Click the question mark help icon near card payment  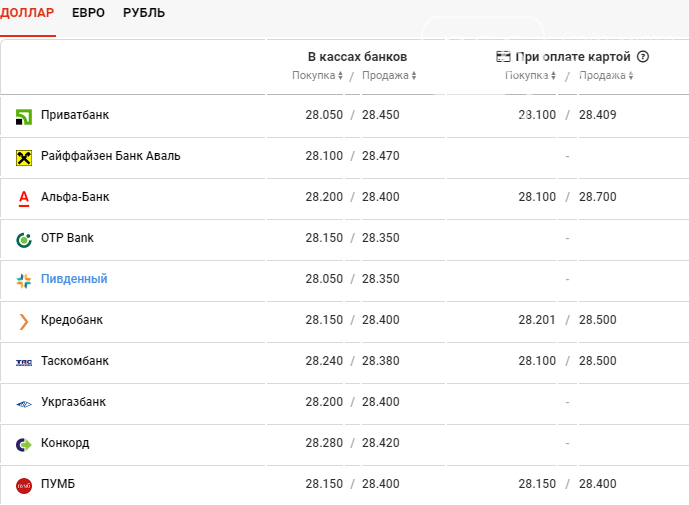point(643,57)
